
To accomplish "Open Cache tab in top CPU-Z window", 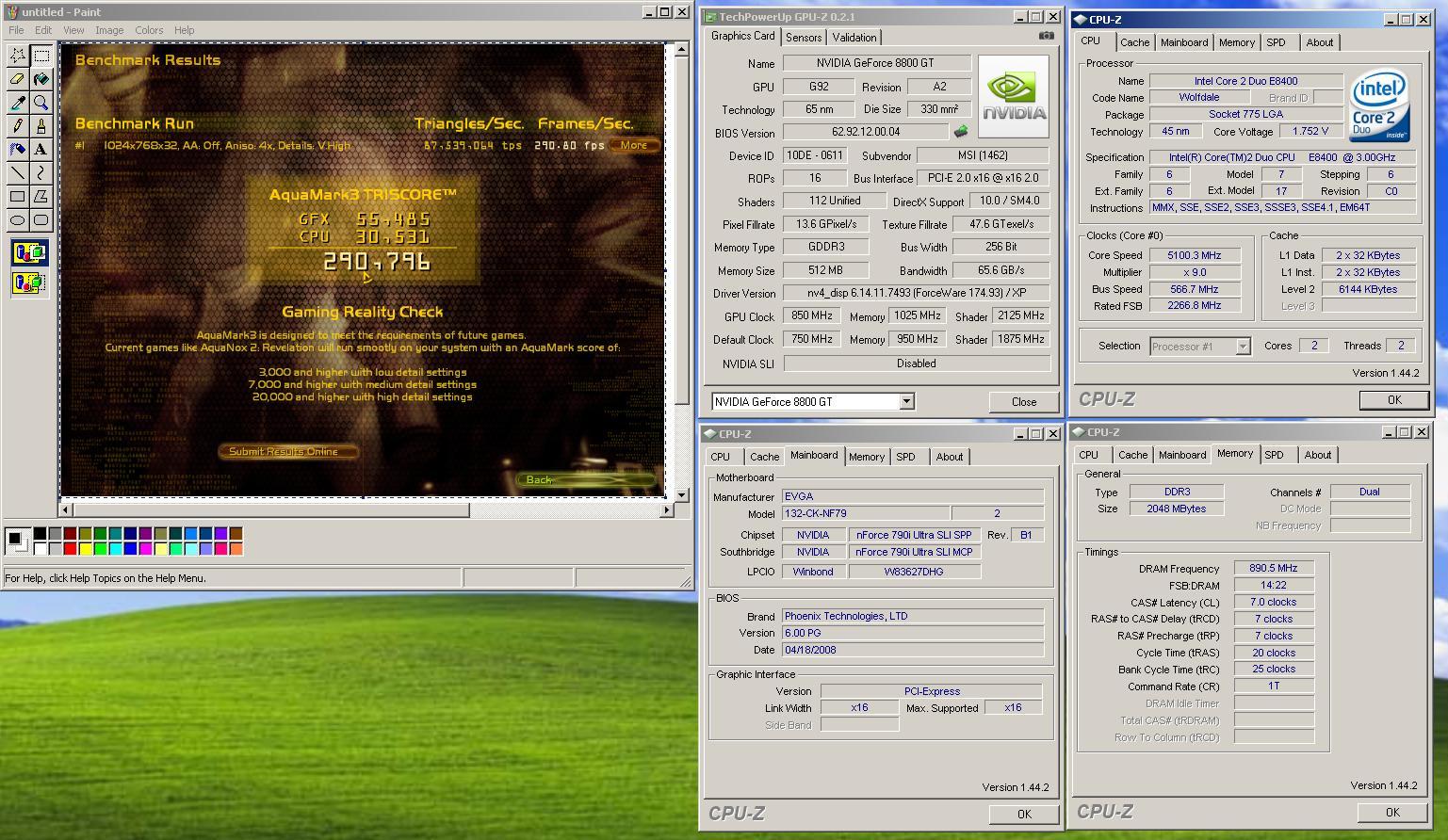I will (1134, 42).
